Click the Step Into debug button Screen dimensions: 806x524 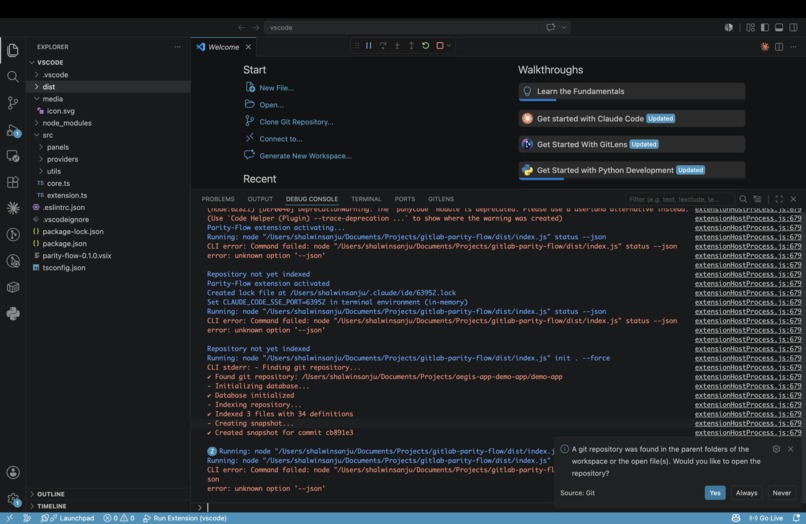pos(397,46)
